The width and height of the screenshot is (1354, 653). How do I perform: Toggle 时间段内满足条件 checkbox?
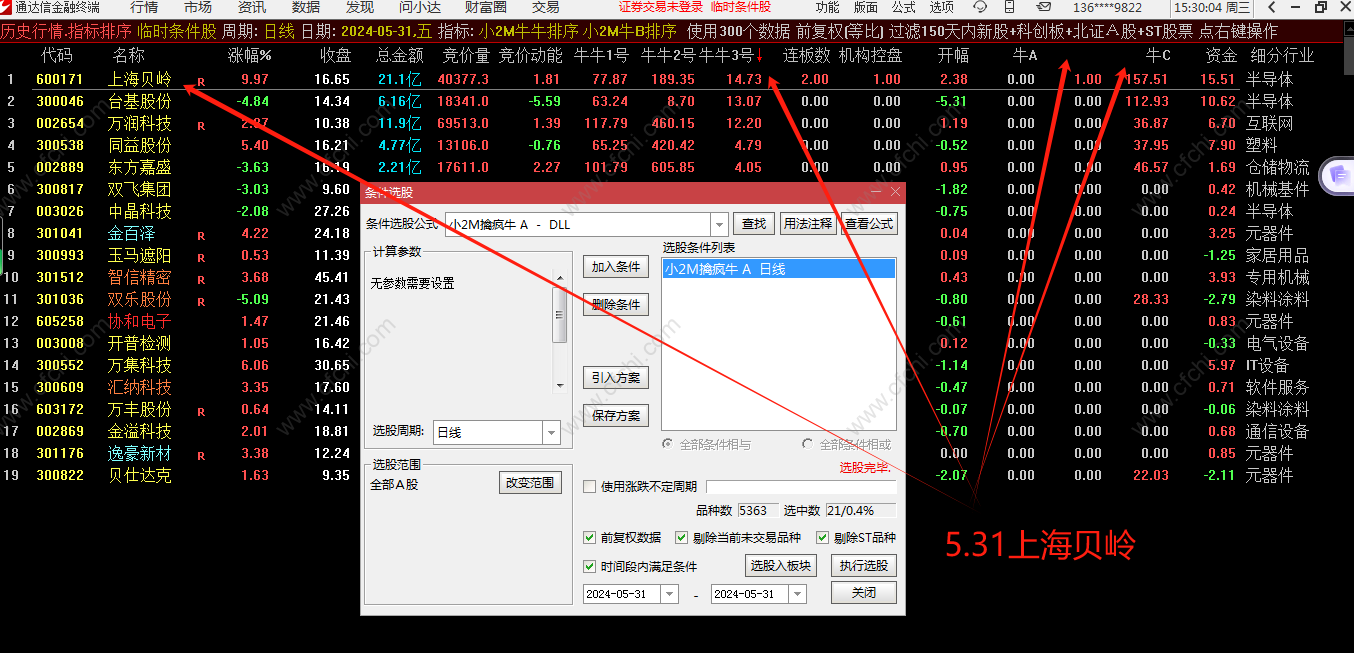(x=589, y=566)
